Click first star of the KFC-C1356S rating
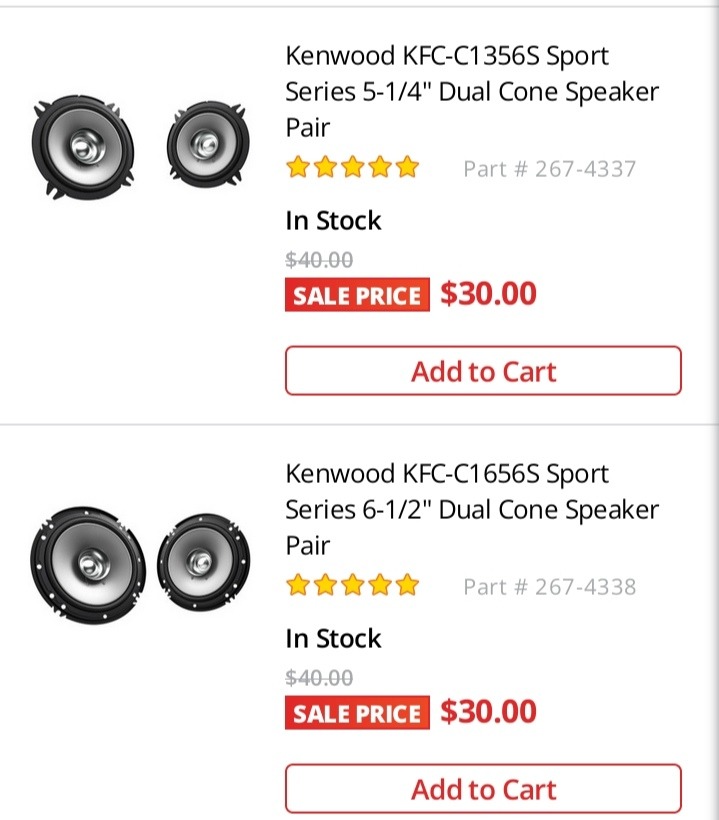Screen dimensions: 719x820 coord(298,167)
